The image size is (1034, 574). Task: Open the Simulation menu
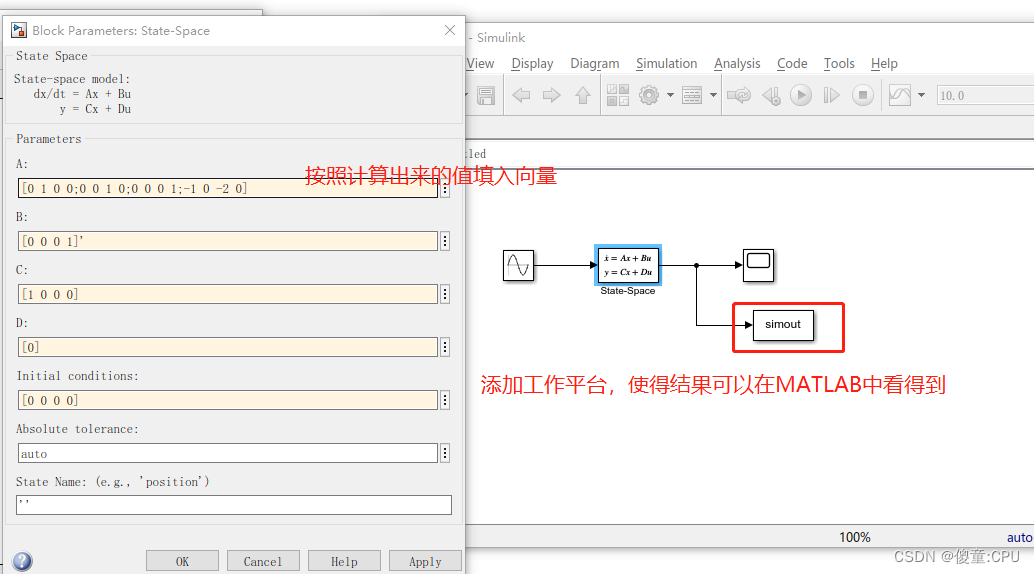[666, 63]
